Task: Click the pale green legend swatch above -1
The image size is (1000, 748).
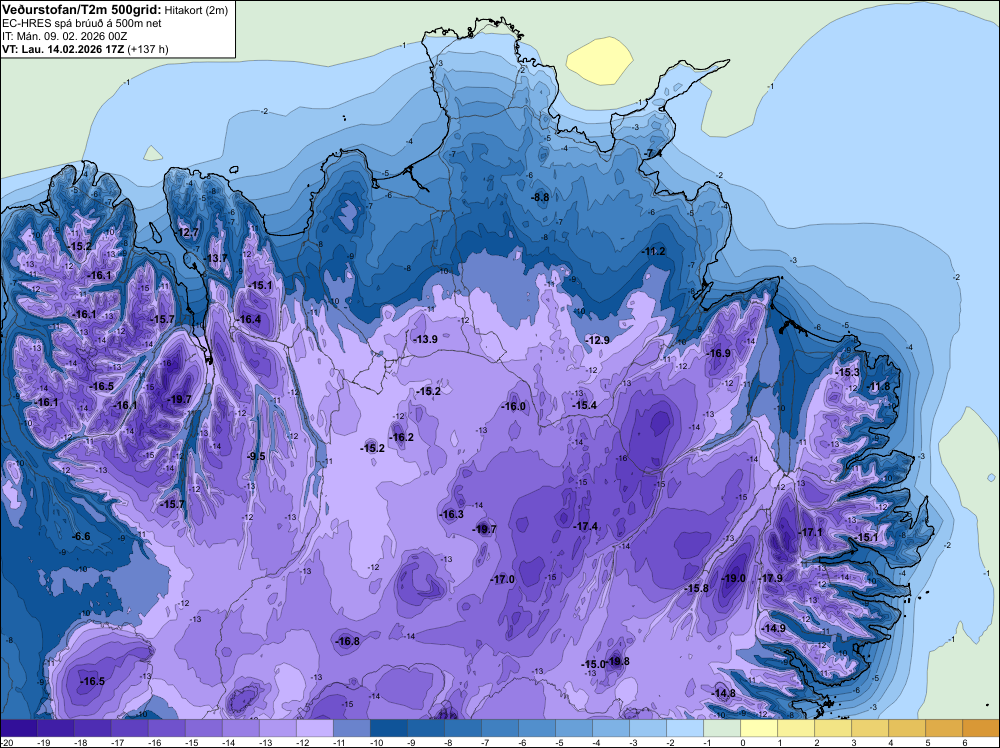Action: (x=721, y=728)
